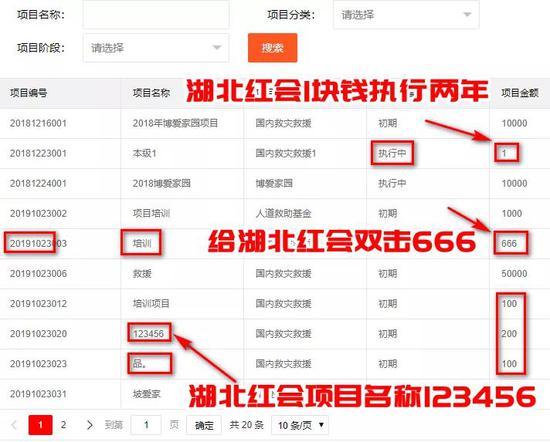The image size is (550, 442).
Task: Click the 项目编号 column header
Action: click(x=29, y=93)
